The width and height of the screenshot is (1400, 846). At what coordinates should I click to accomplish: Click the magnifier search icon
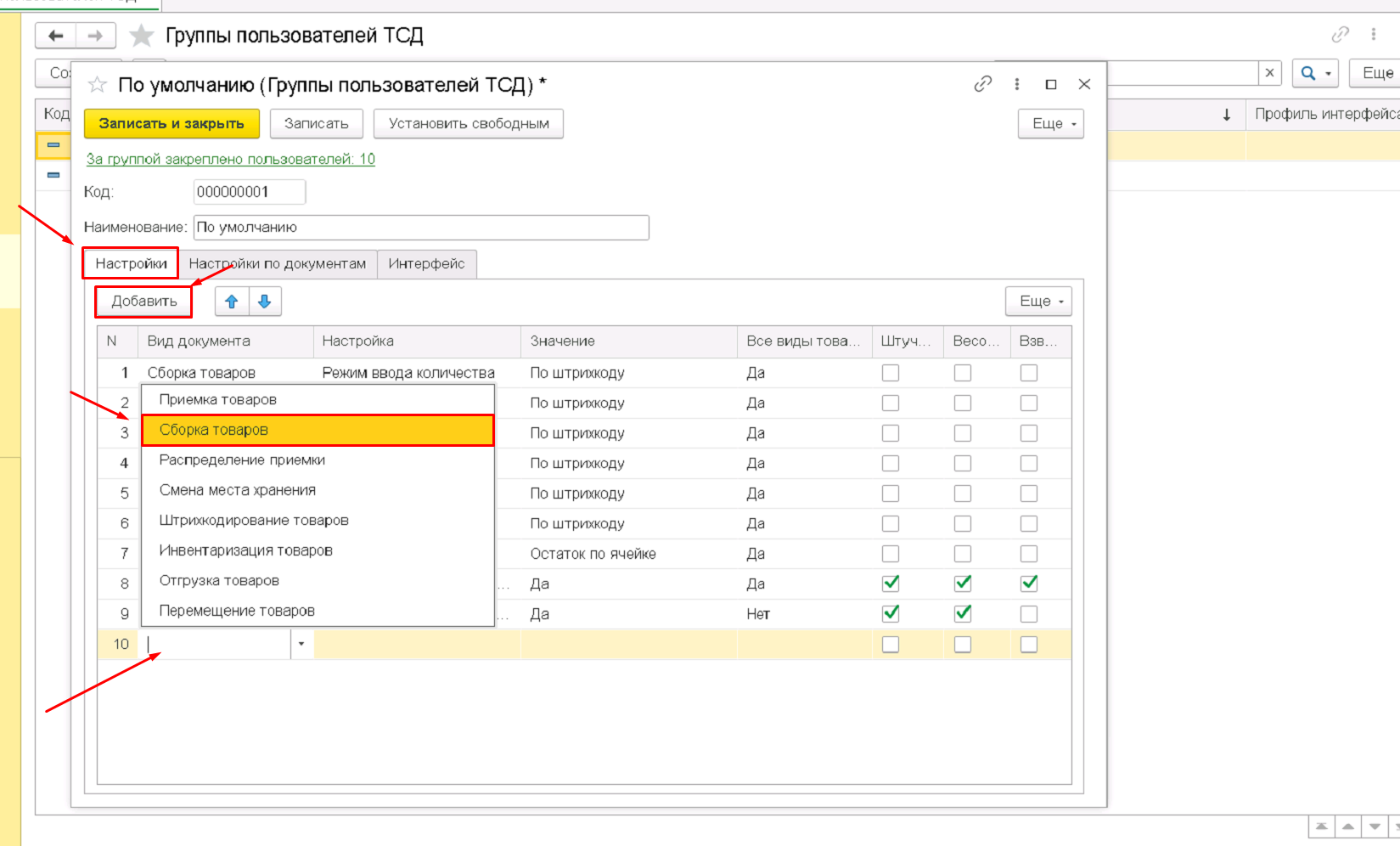(1308, 73)
